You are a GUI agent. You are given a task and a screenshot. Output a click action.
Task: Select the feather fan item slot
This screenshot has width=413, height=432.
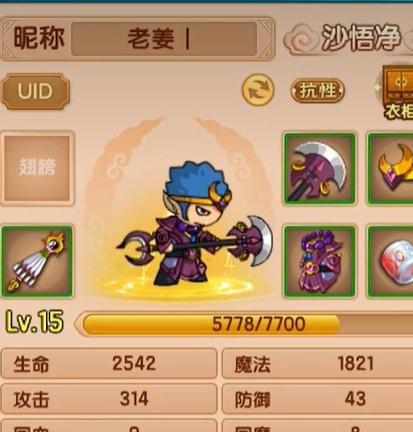37,261
